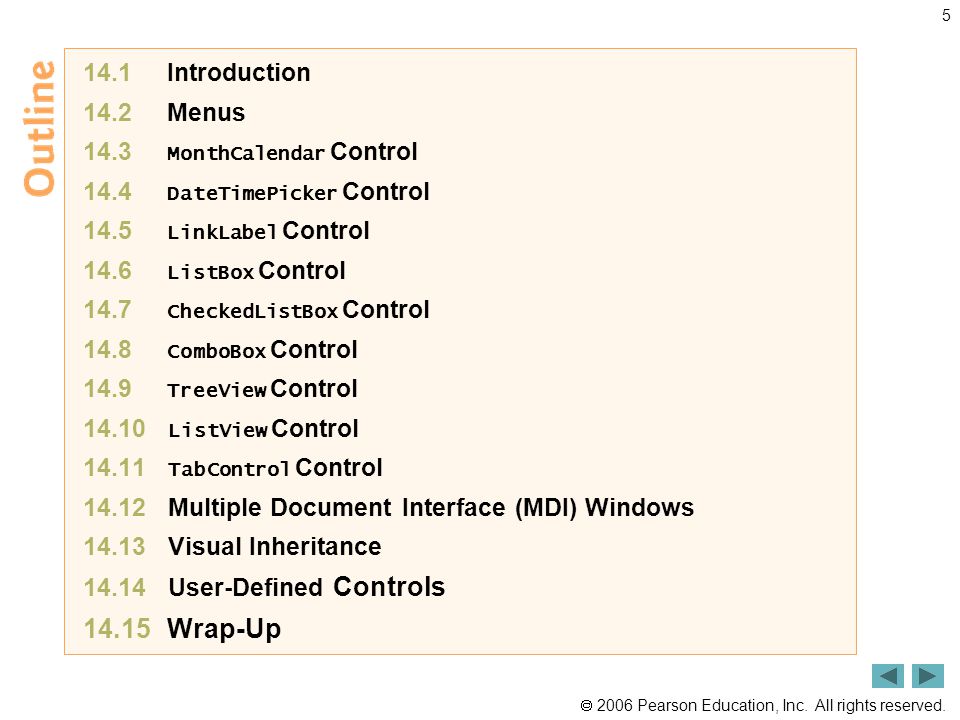960x720 pixels.
Task: Open 14.14 User-Defined Controls topic
Action: 264,587
